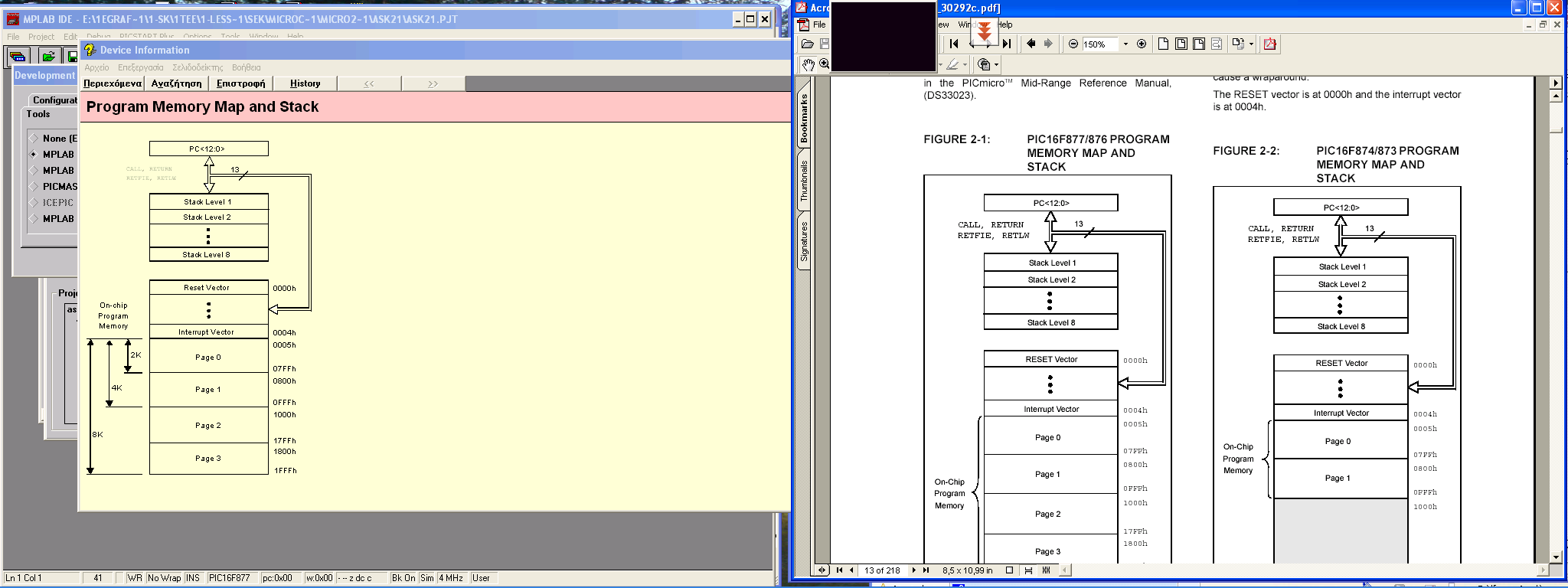Select the PICMAS radio option
The image size is (1568, 588).
(34, 187)
